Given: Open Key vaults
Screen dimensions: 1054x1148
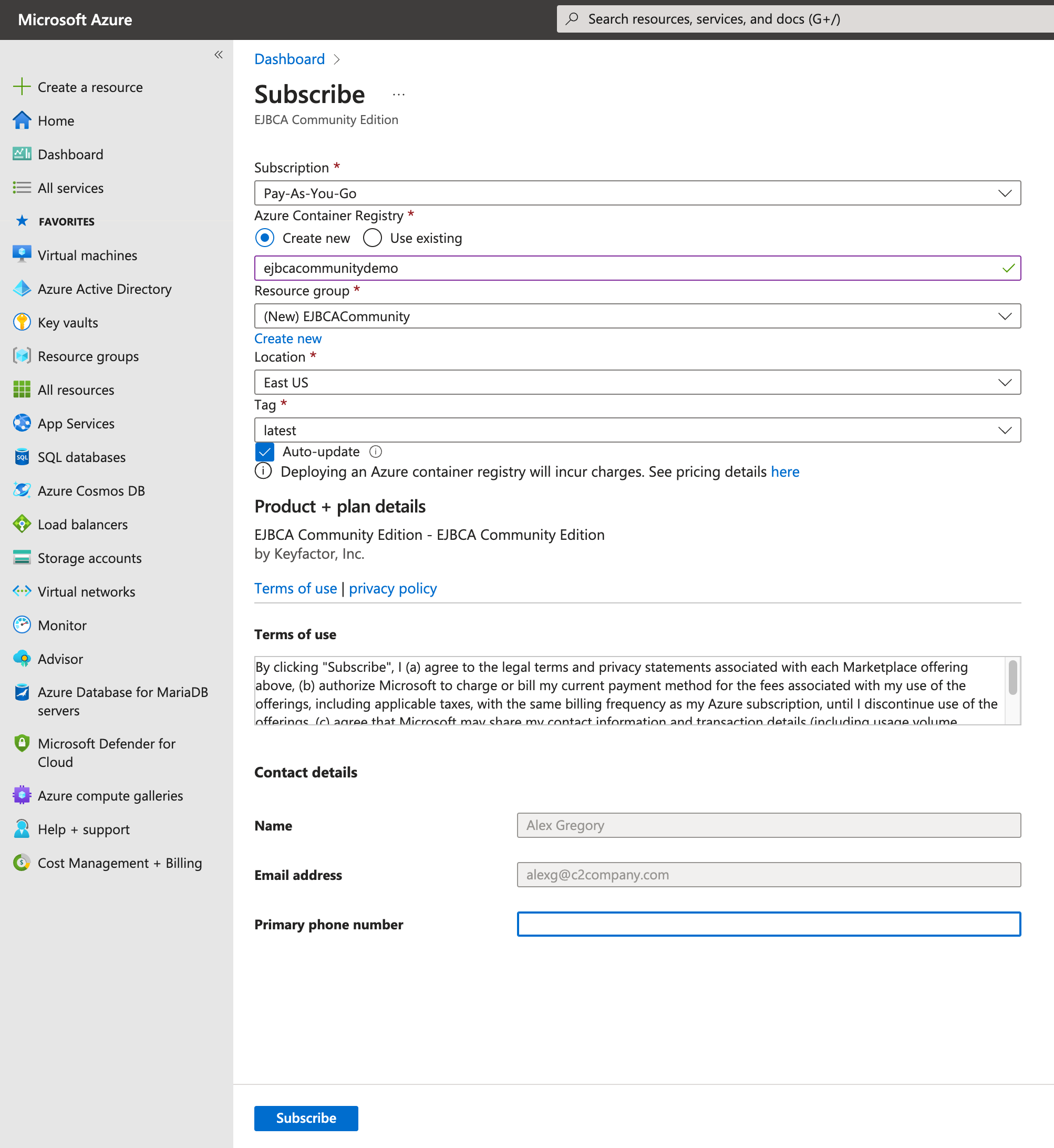Looking at the screenshot, I should [67, 322].
